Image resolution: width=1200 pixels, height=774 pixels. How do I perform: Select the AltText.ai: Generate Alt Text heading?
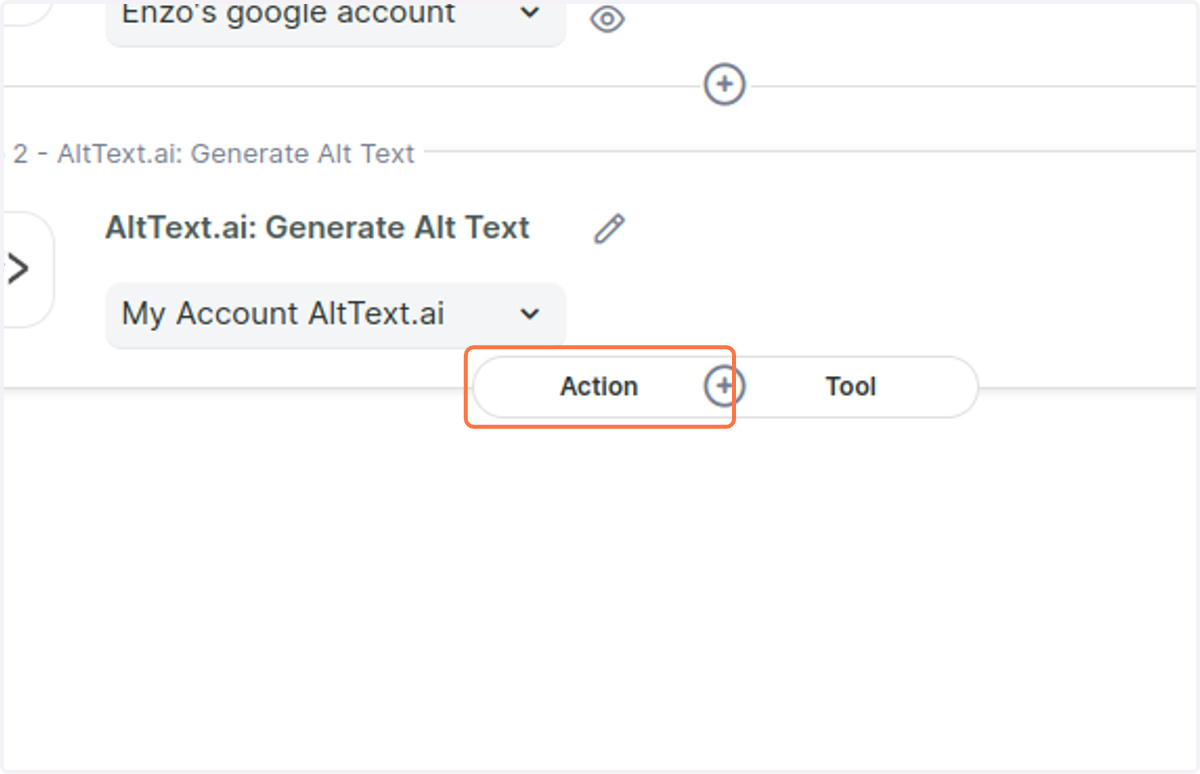coord(317,228)
